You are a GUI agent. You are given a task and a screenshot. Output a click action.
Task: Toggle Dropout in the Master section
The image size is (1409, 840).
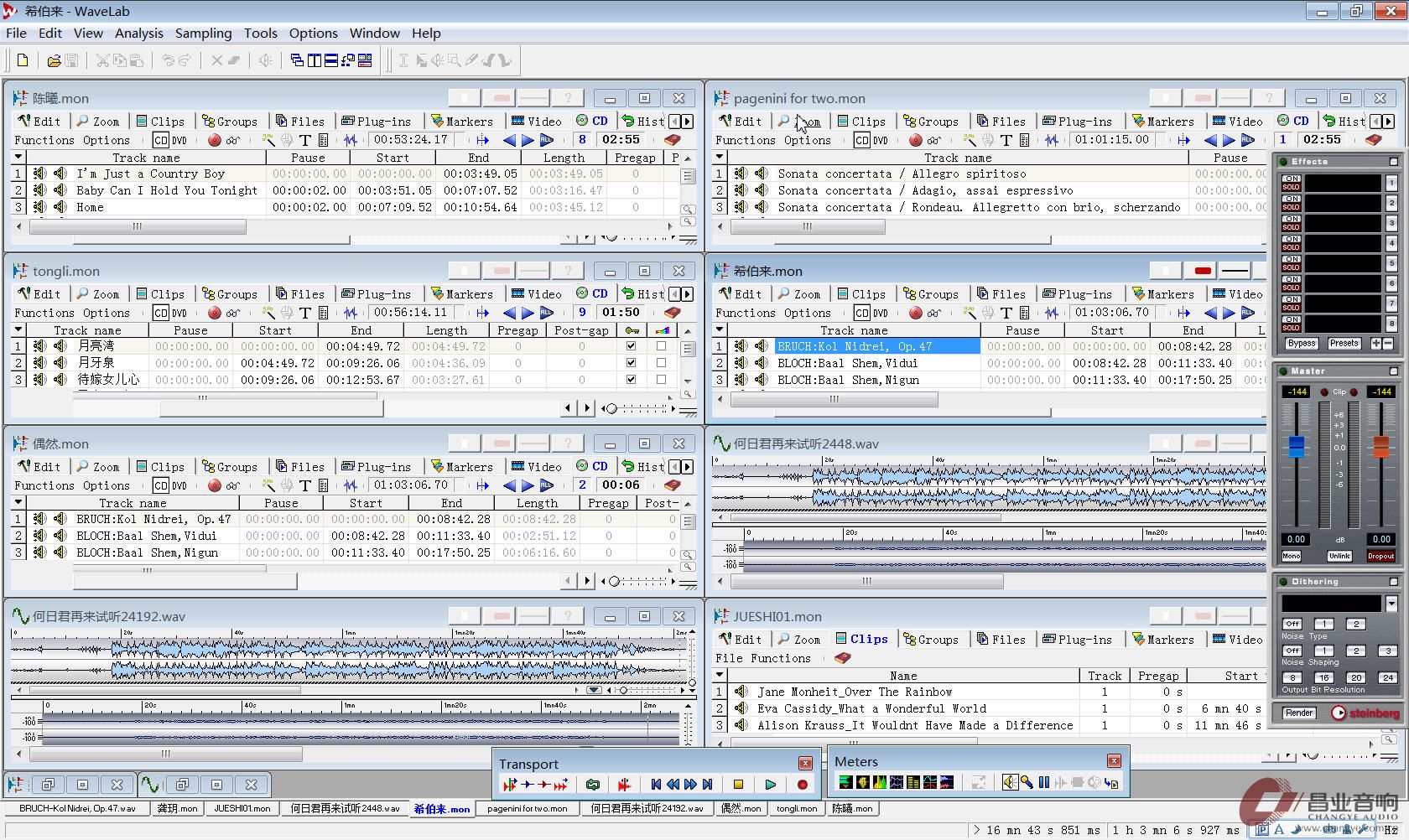pyautogui.click(x=1380, y=556)
